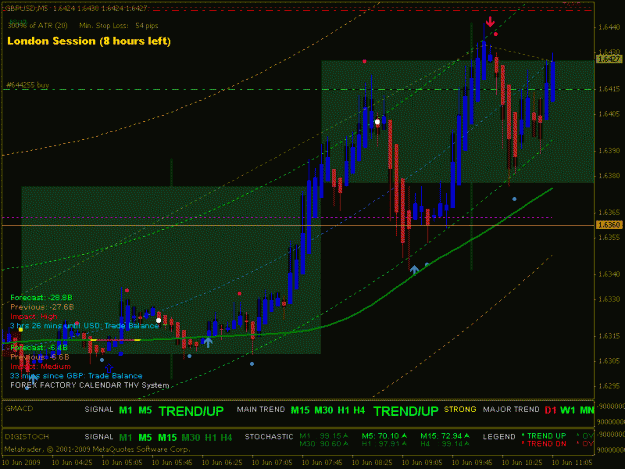Click M5 in the GMACD signal row

(x=145, y=410)
